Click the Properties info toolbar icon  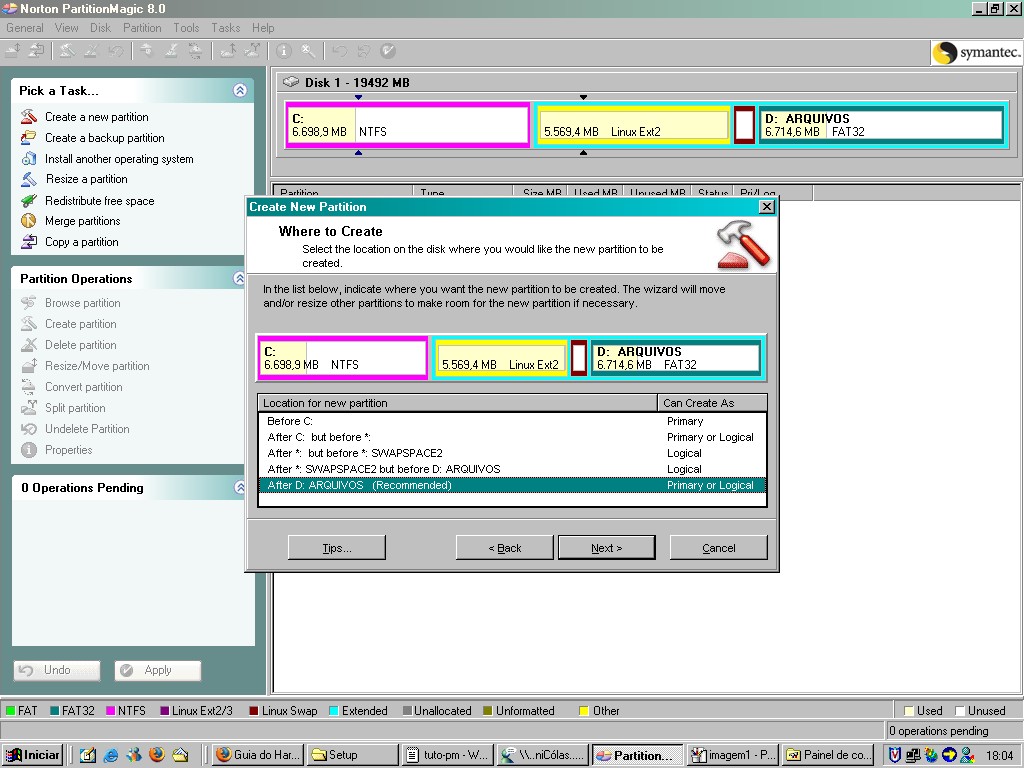click(283, 51)
